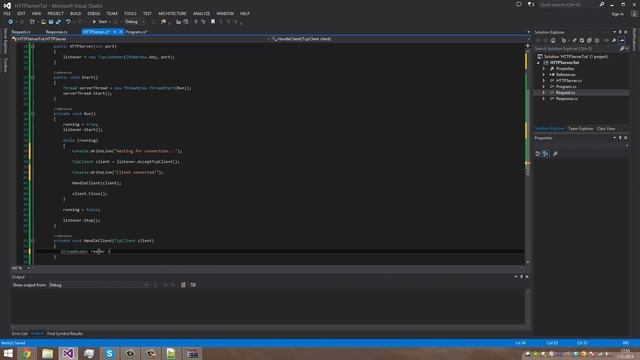The image size is (640, 360).
Task: Open the ANALYZE menu
Action: [201, 13]
